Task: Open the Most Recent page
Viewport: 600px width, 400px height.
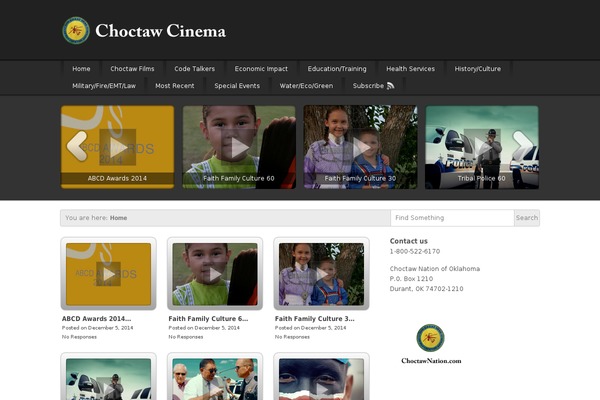Action: (174, 86)
